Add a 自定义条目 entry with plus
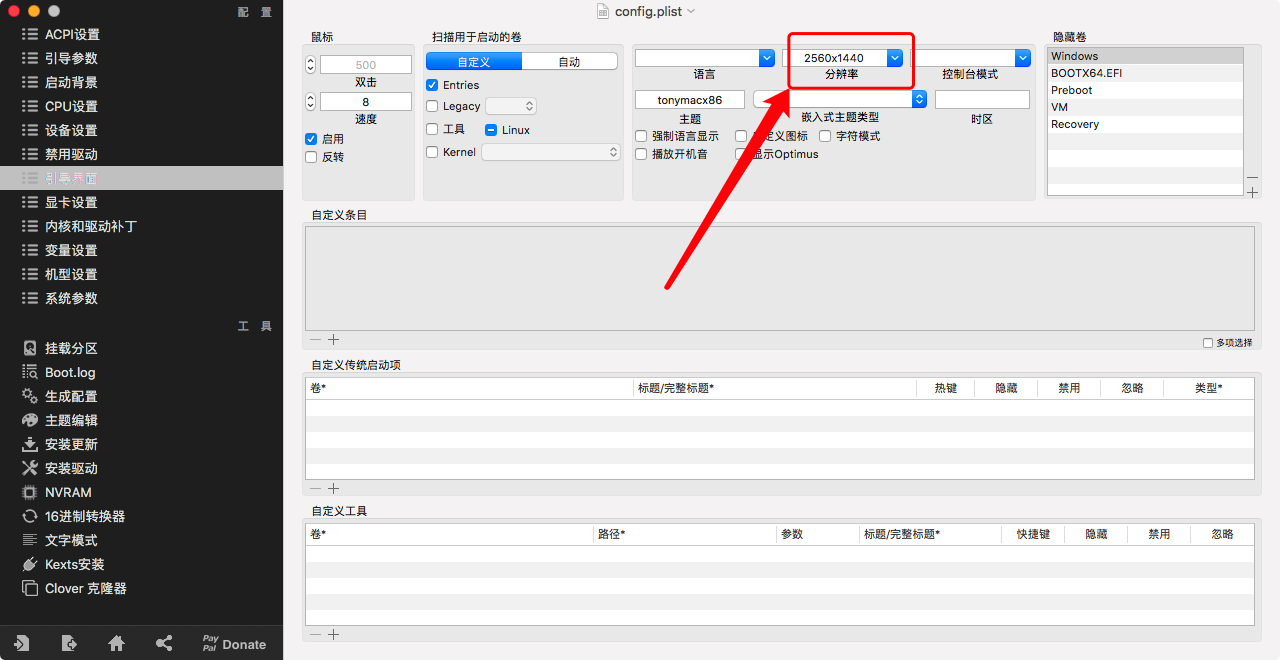The width and height of the screenshot is (1280, 660). (x=334, y=340)
